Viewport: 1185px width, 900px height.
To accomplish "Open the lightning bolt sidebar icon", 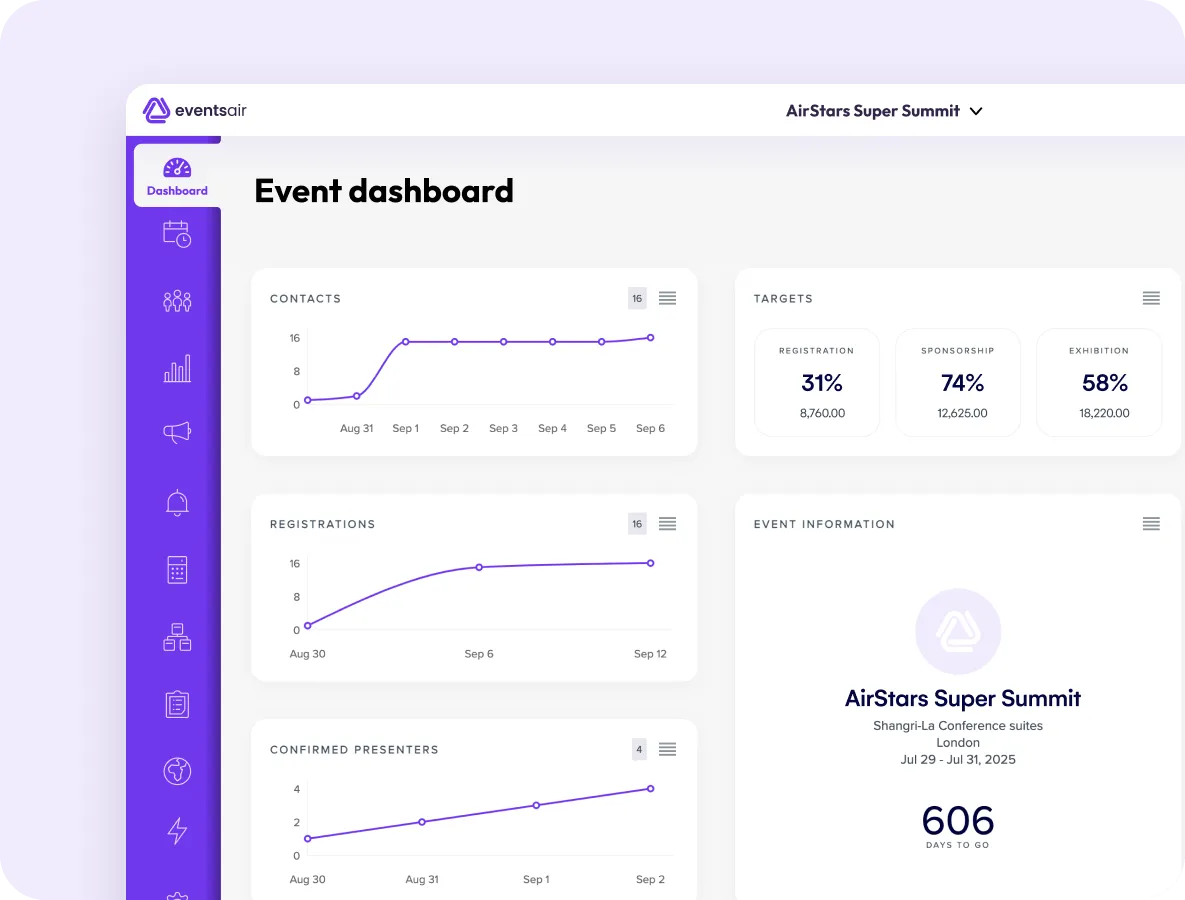I will 177,830.
